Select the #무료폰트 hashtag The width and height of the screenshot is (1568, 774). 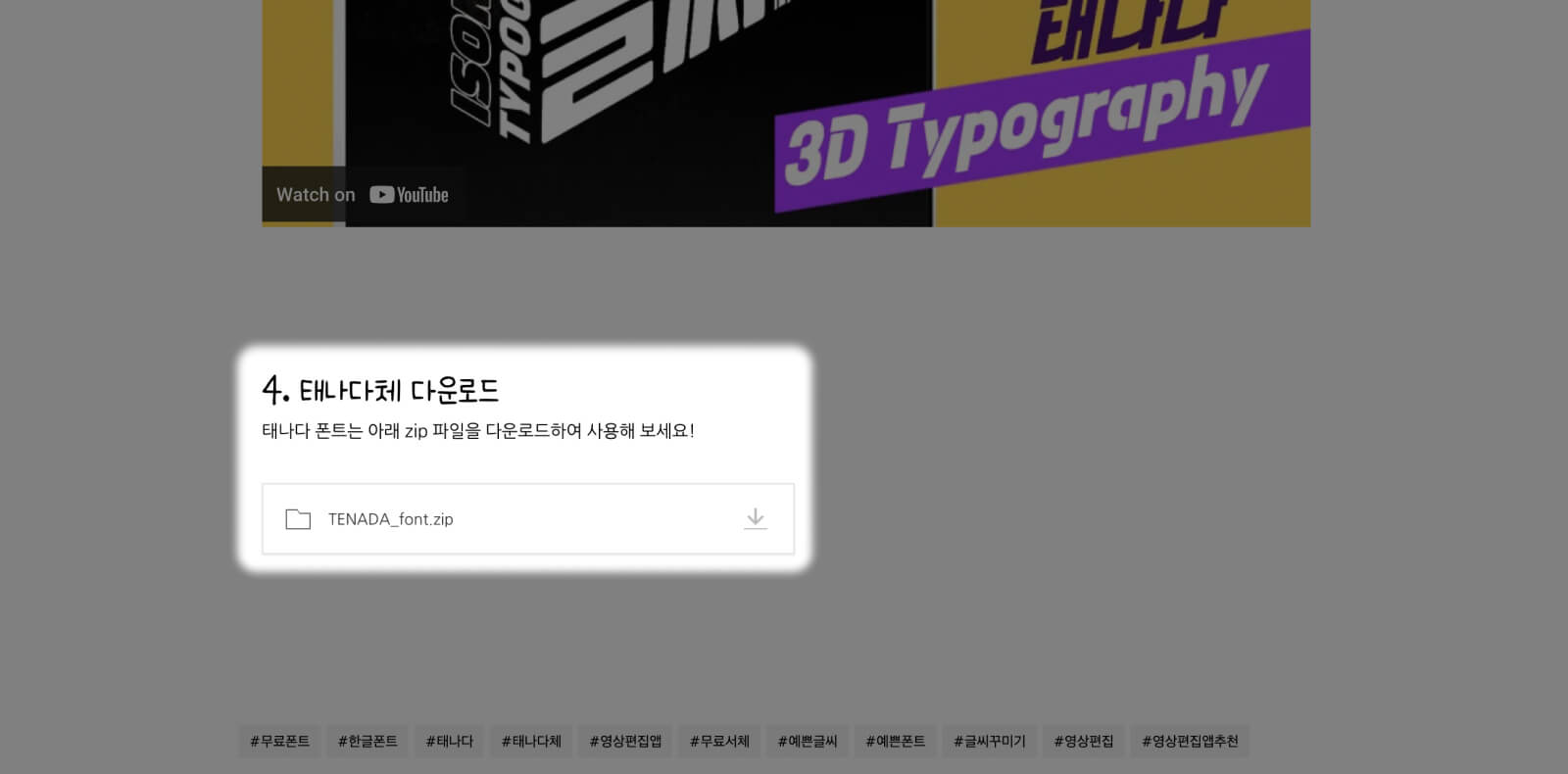(279, 741)
